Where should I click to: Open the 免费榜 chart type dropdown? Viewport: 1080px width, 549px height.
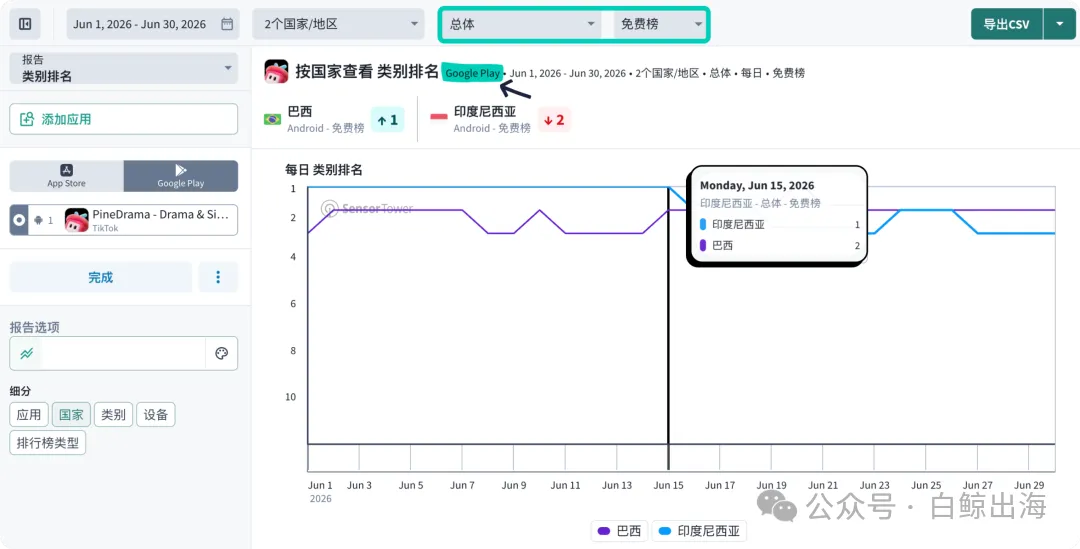pyautogui.click(x=660, y=24)
